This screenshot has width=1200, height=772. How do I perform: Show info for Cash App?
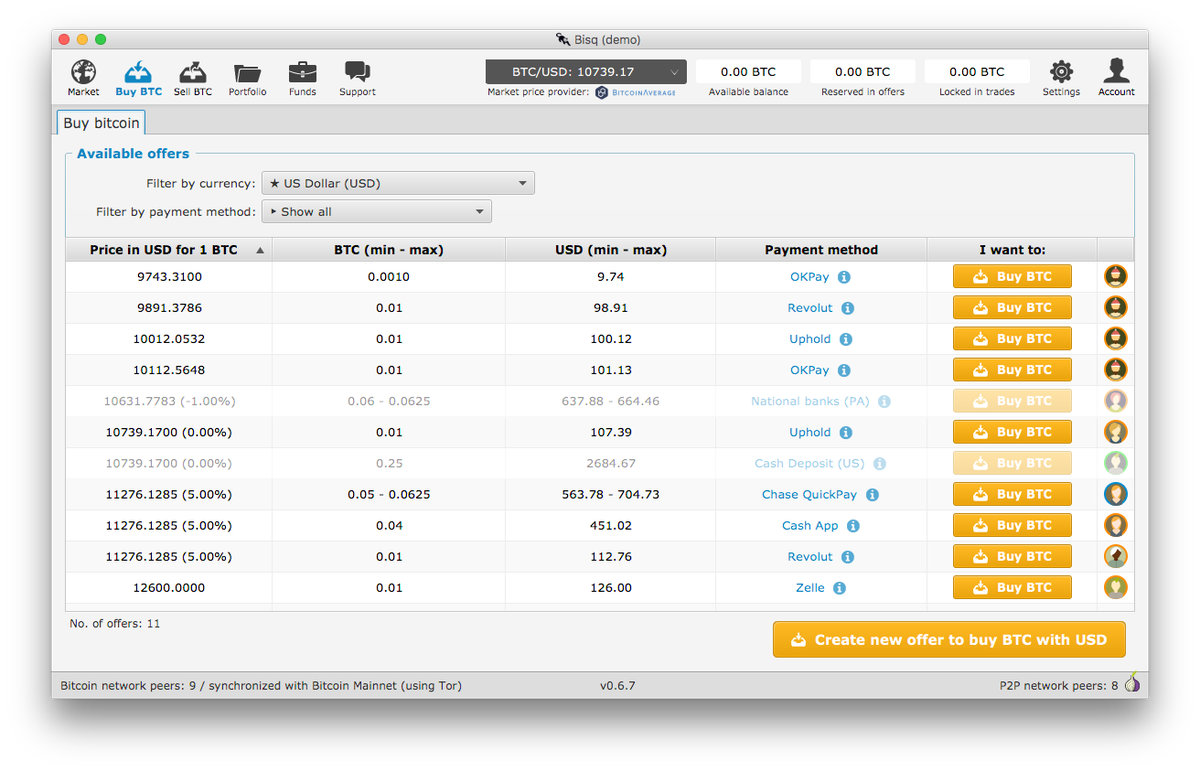point(853,526)
